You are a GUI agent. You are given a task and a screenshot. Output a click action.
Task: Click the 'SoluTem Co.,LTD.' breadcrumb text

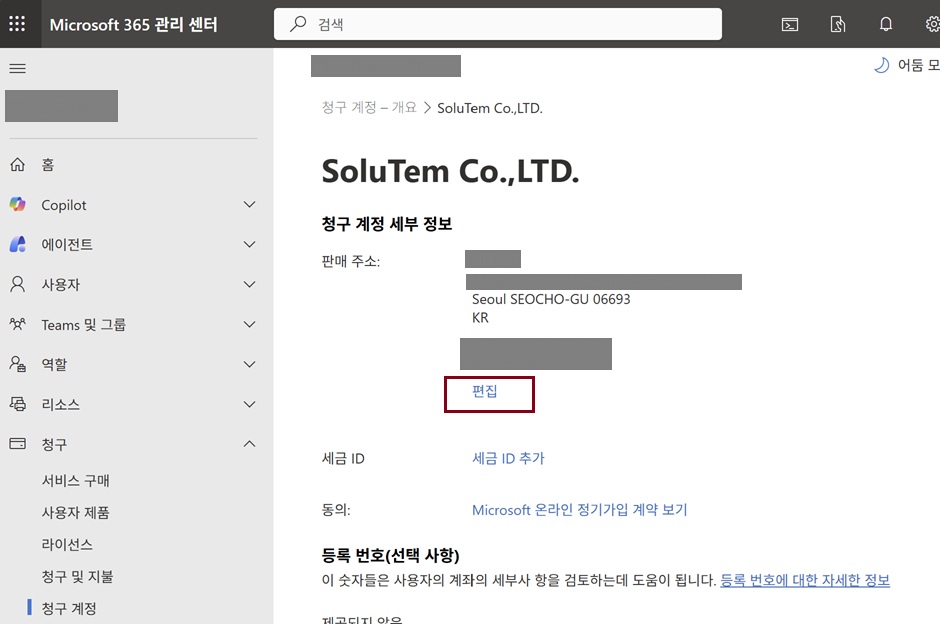tap(490, 108)
